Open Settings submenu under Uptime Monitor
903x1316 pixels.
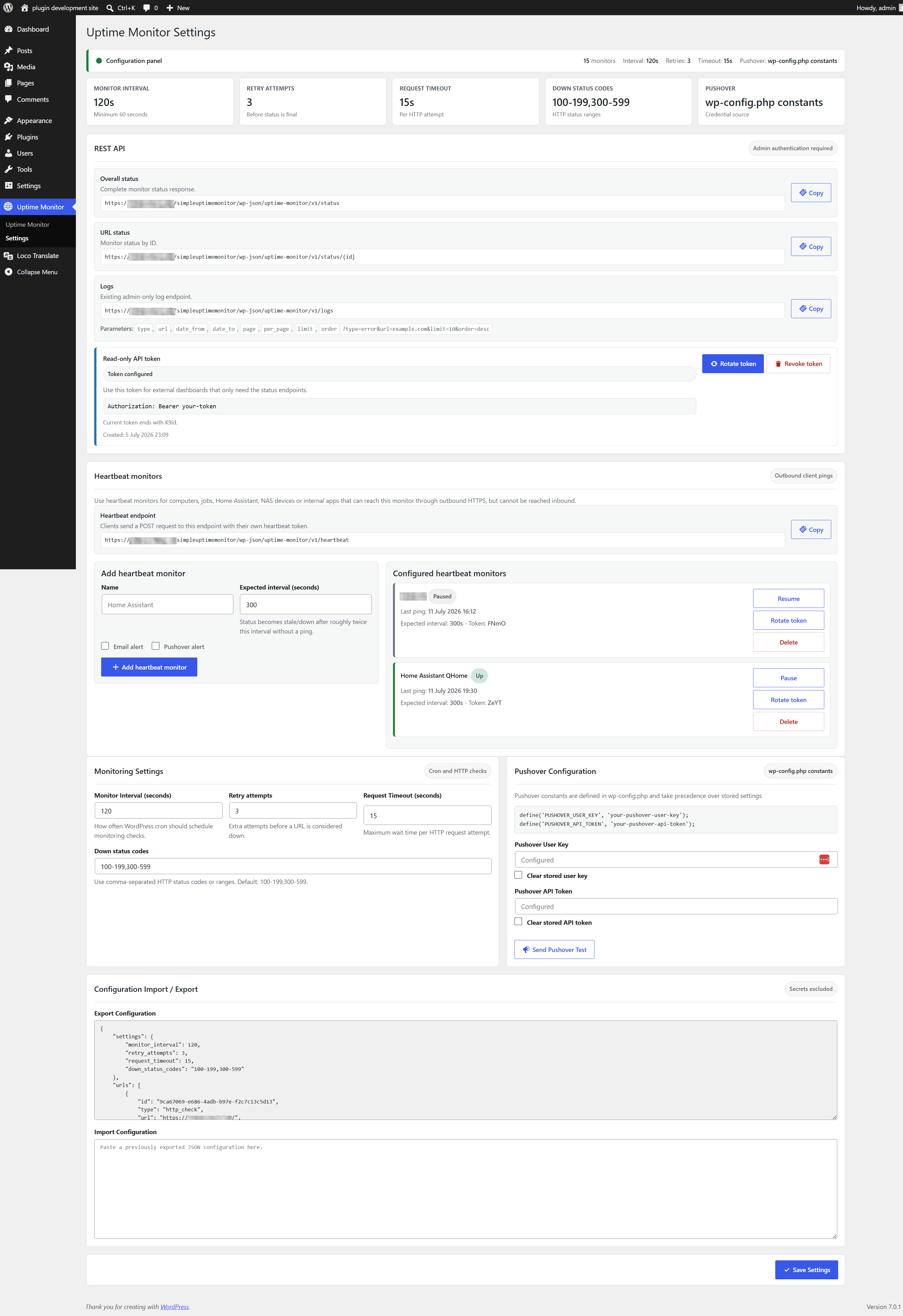click(x=17, y=238)
